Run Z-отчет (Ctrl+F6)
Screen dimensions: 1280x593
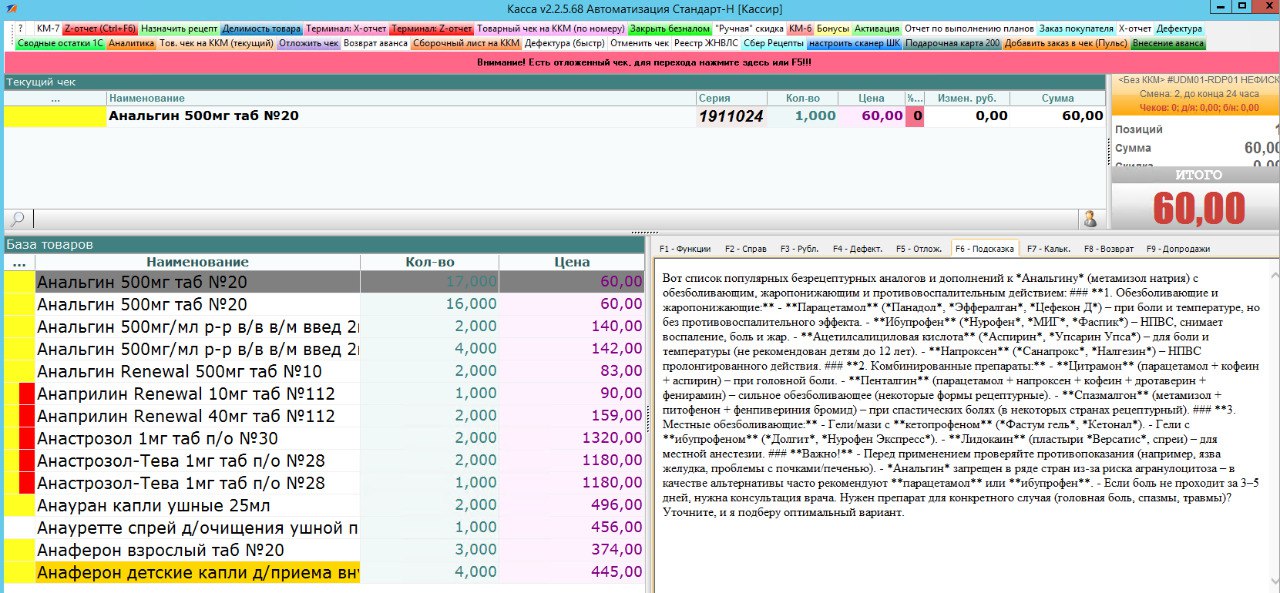(100, 29)
